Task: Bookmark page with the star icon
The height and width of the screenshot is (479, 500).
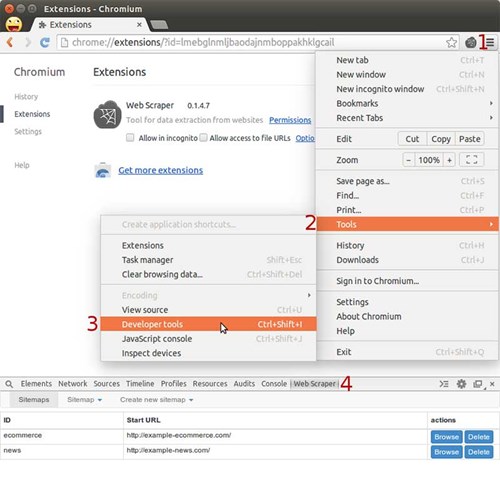Action: [x=451, y=42]
